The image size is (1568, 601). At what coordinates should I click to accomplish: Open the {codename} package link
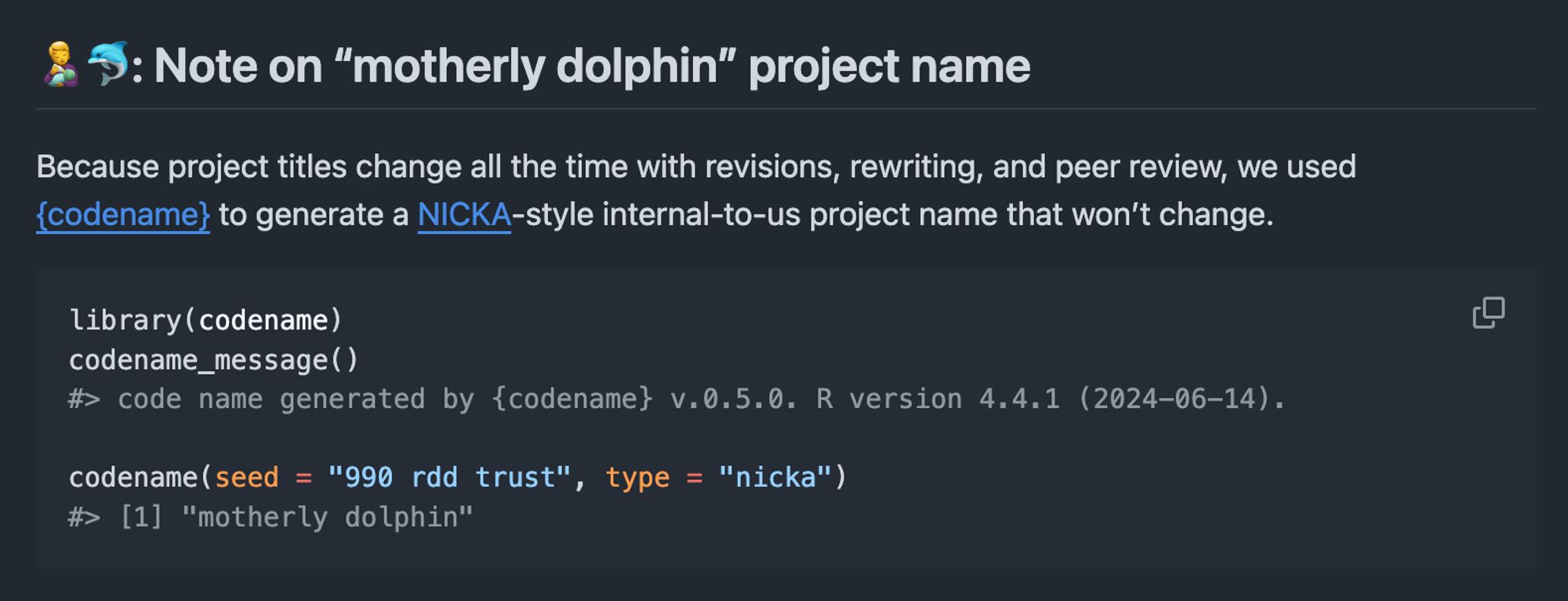click(x=123, y=214)
